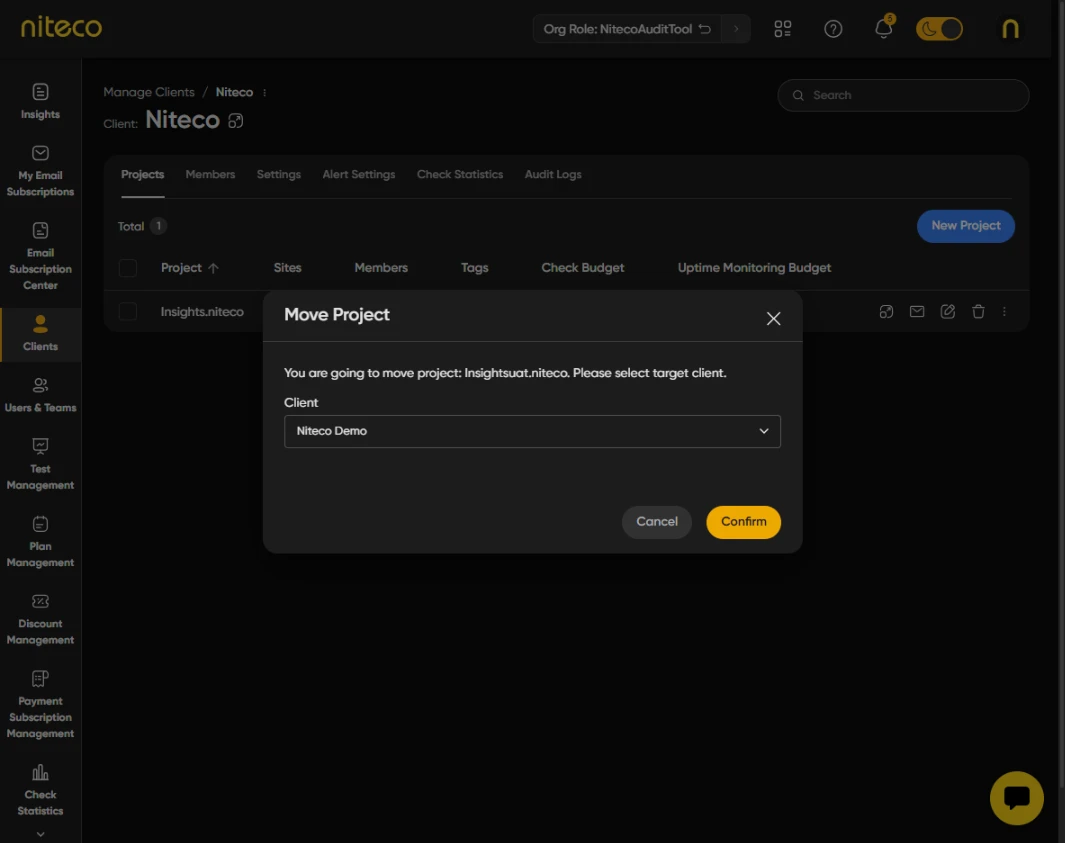Click the icon beside Niteco client title
This screenshot has width=1065, height=843.
[236, 121]
